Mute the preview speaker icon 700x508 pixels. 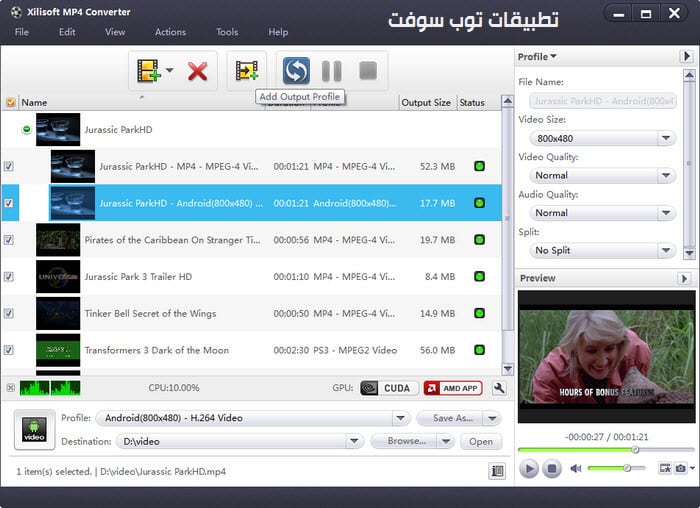(x=576, y=468)
